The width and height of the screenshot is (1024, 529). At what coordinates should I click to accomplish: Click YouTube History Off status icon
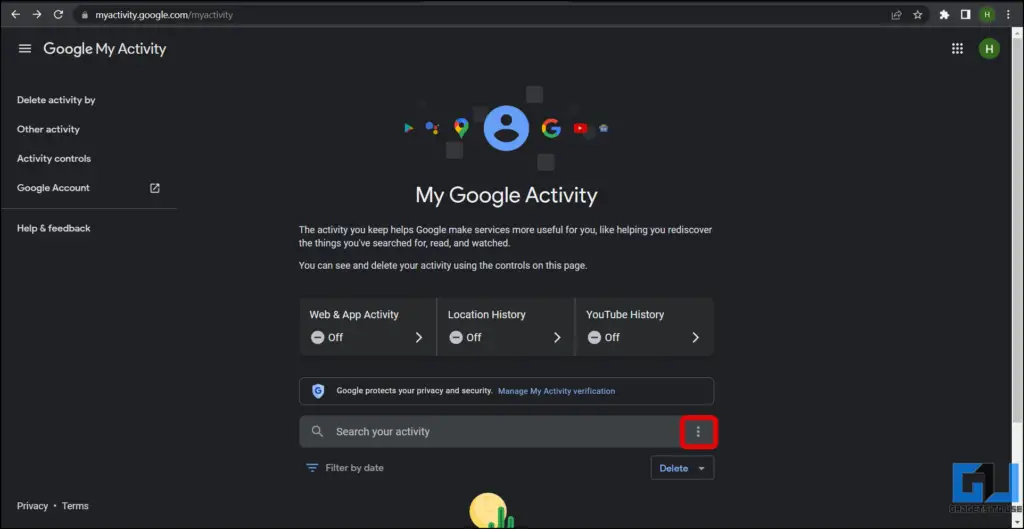click(594, 338)
